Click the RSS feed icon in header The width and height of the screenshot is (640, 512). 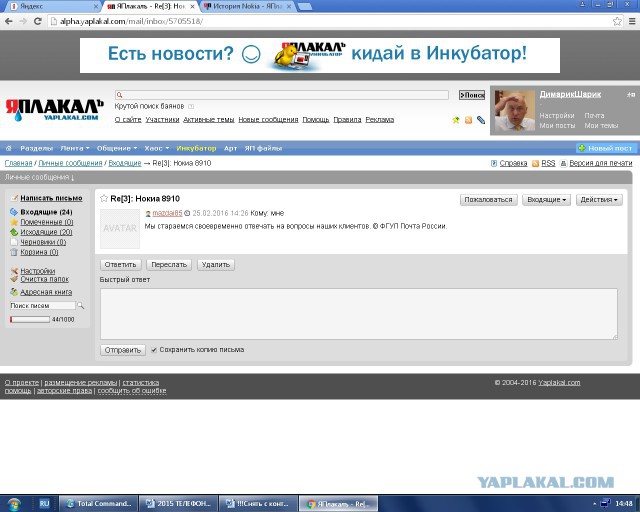pyautogui.click(x=468, y=120)
